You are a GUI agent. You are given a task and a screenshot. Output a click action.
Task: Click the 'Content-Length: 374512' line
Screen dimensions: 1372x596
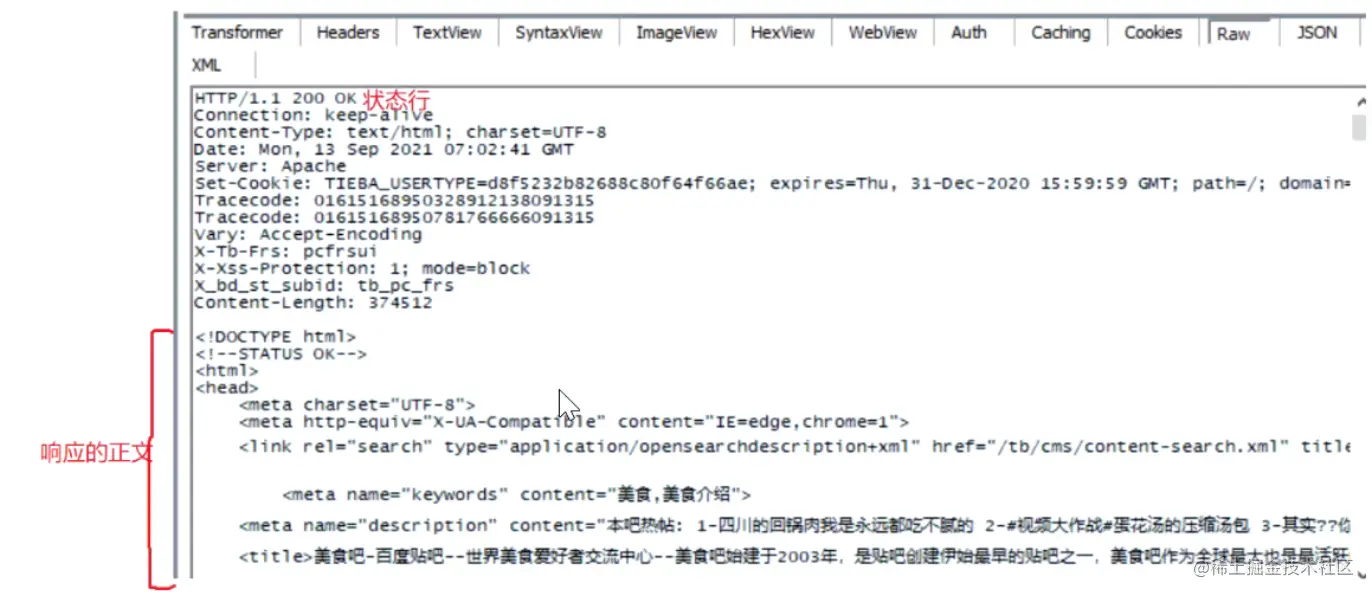point(313,302)
